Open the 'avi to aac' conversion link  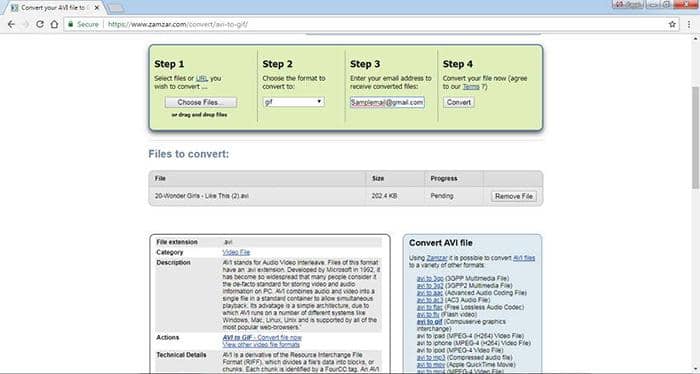tap(430, 293)
